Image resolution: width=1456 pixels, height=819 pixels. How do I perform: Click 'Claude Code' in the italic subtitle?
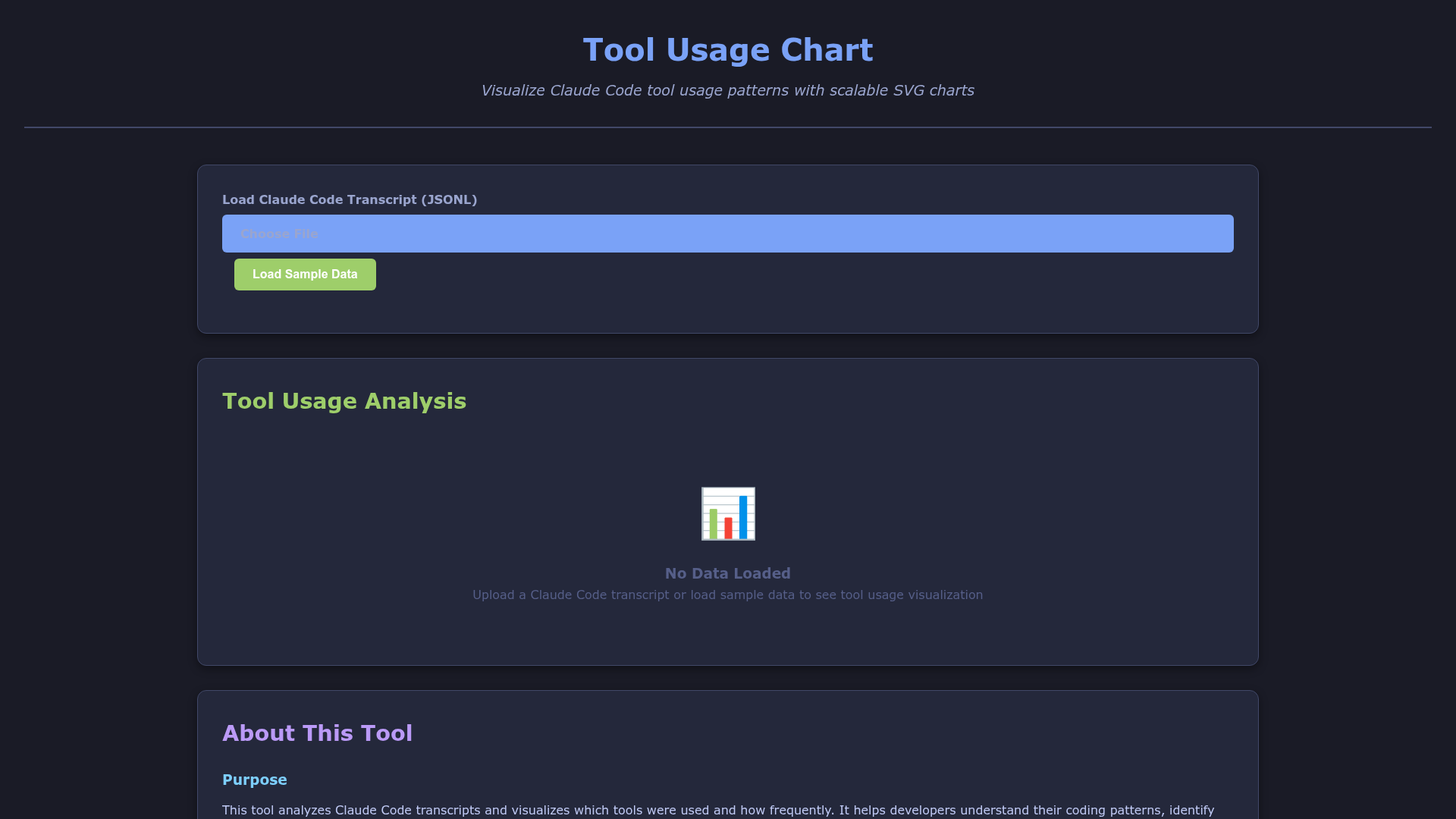(595, 90)
